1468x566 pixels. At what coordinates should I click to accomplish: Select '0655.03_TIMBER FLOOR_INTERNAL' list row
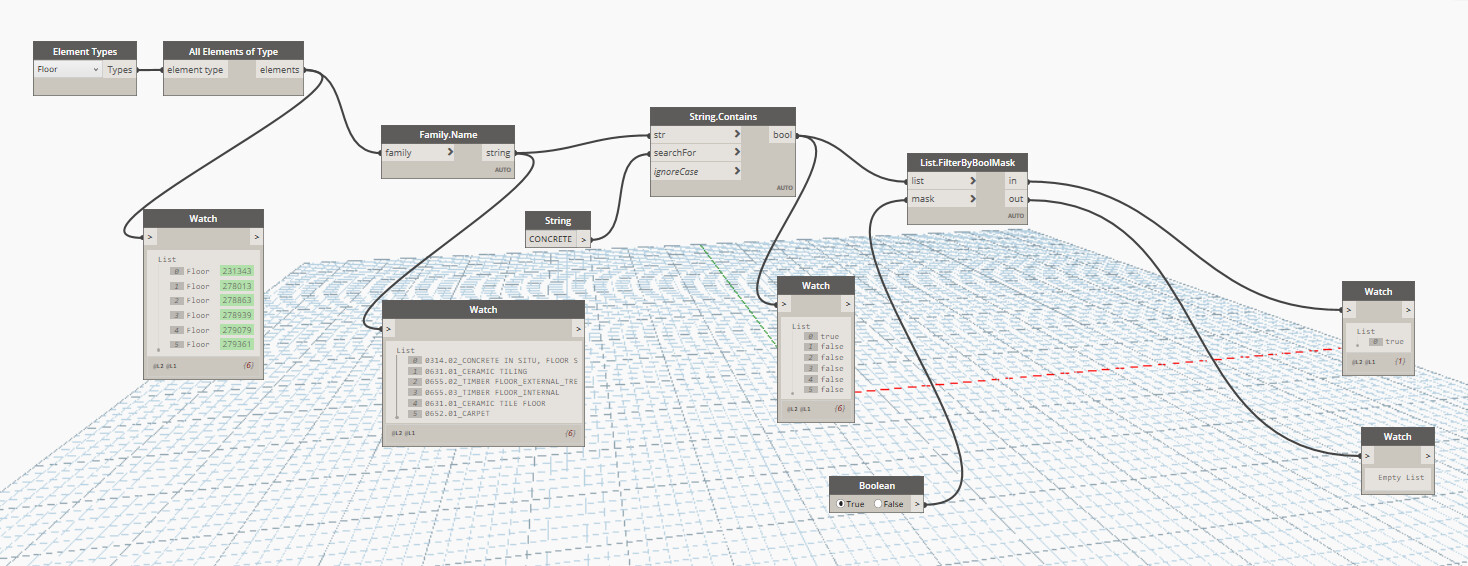click(483, 392)
